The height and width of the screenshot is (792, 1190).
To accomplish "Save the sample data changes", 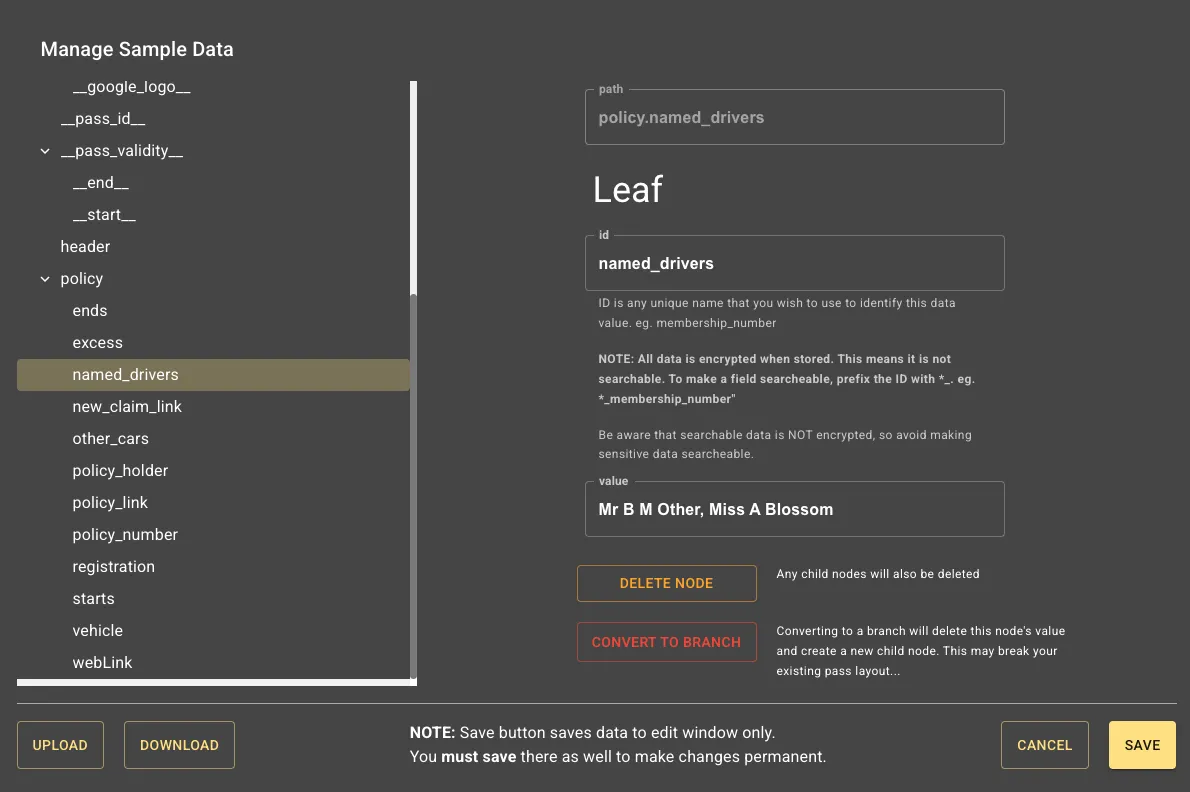I will 1142,744.
